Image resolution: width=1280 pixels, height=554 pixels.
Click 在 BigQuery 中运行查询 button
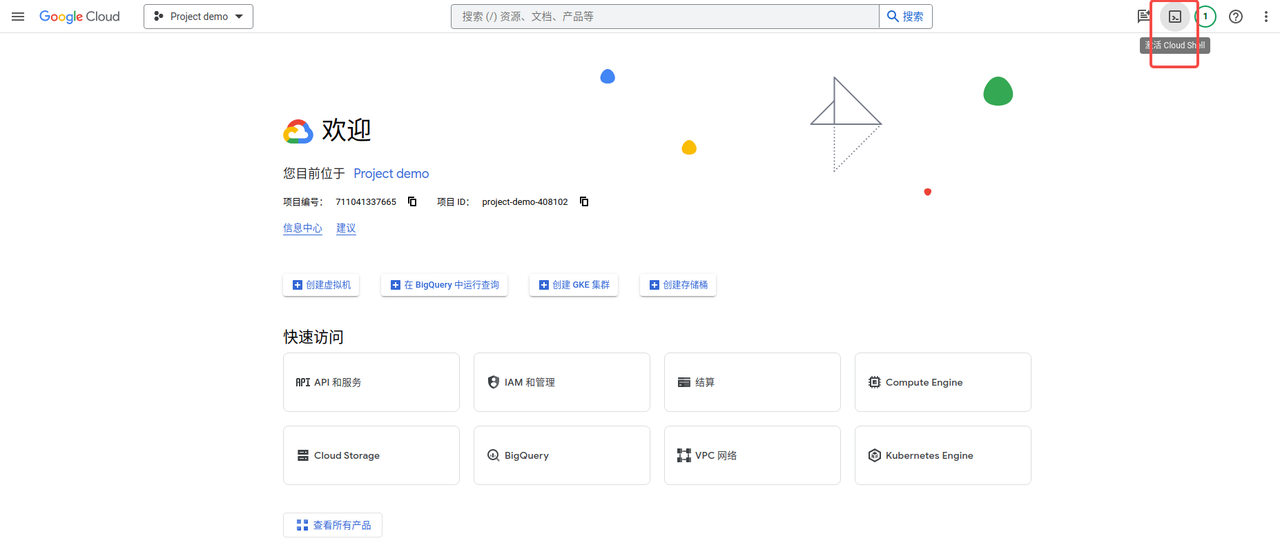[x=444, y=285]
